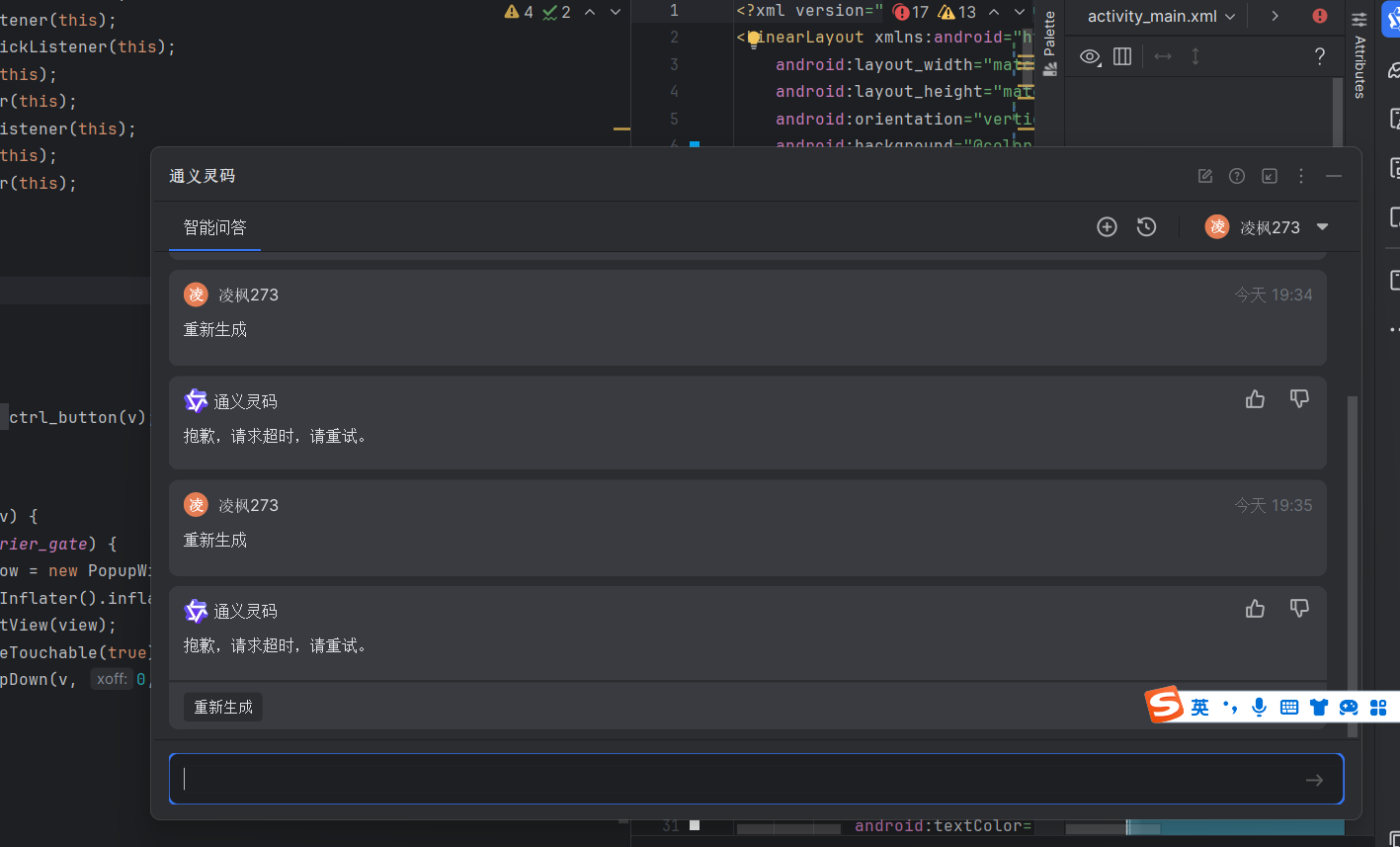Focus the chat message input box
This screenshot has height=847, width=1400.
tap(757, 779)
